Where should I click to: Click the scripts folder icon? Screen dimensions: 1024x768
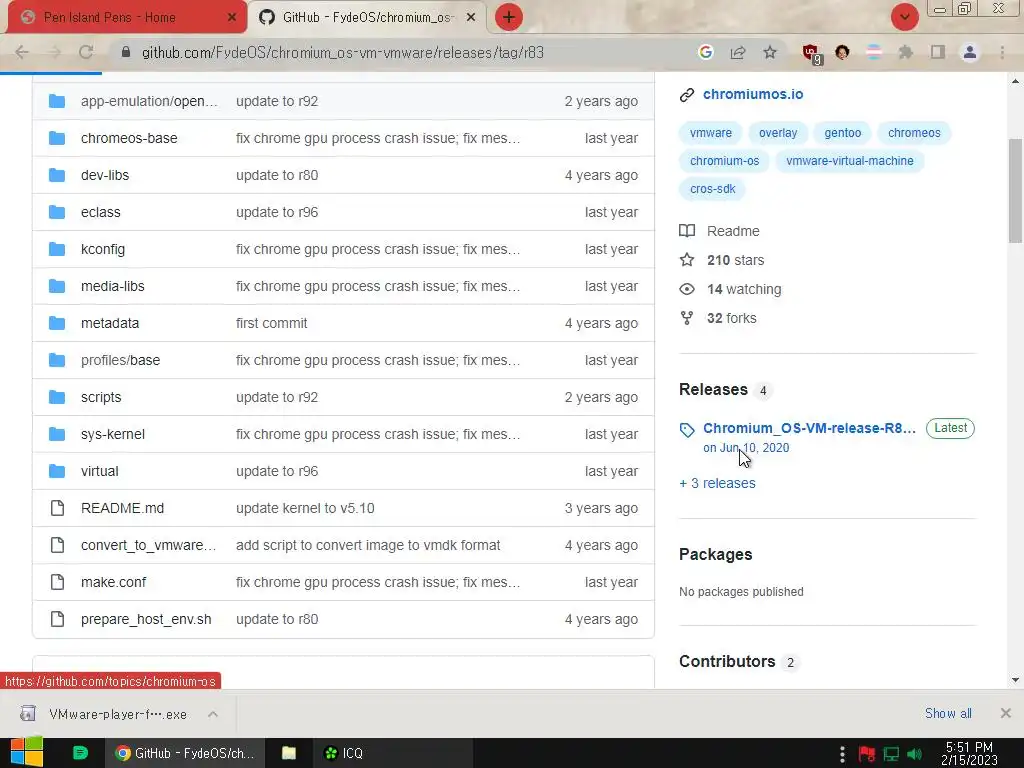[x=57, y=397]
